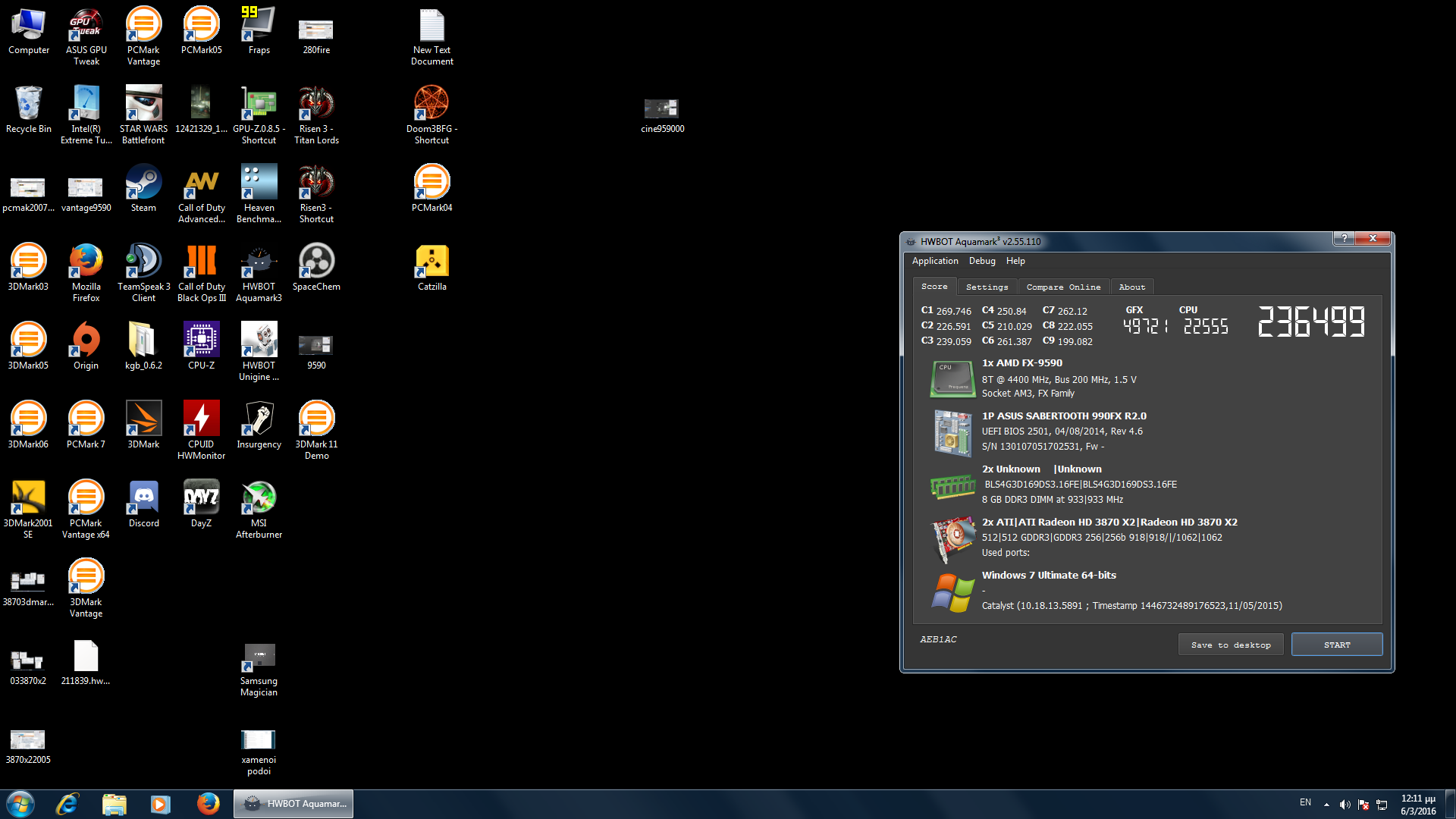
Task: Select the STAR WARS Battlefront shortcut
Action: (x=143, y=115)
